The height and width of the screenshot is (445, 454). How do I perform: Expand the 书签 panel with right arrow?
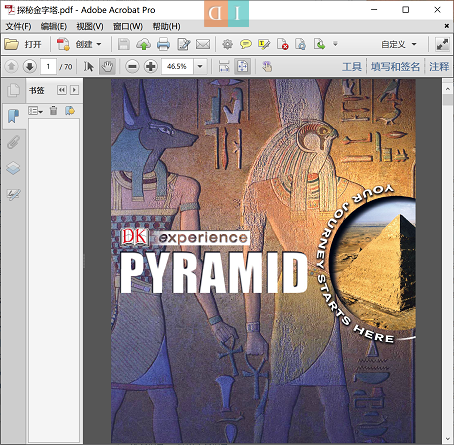(75, 90)
